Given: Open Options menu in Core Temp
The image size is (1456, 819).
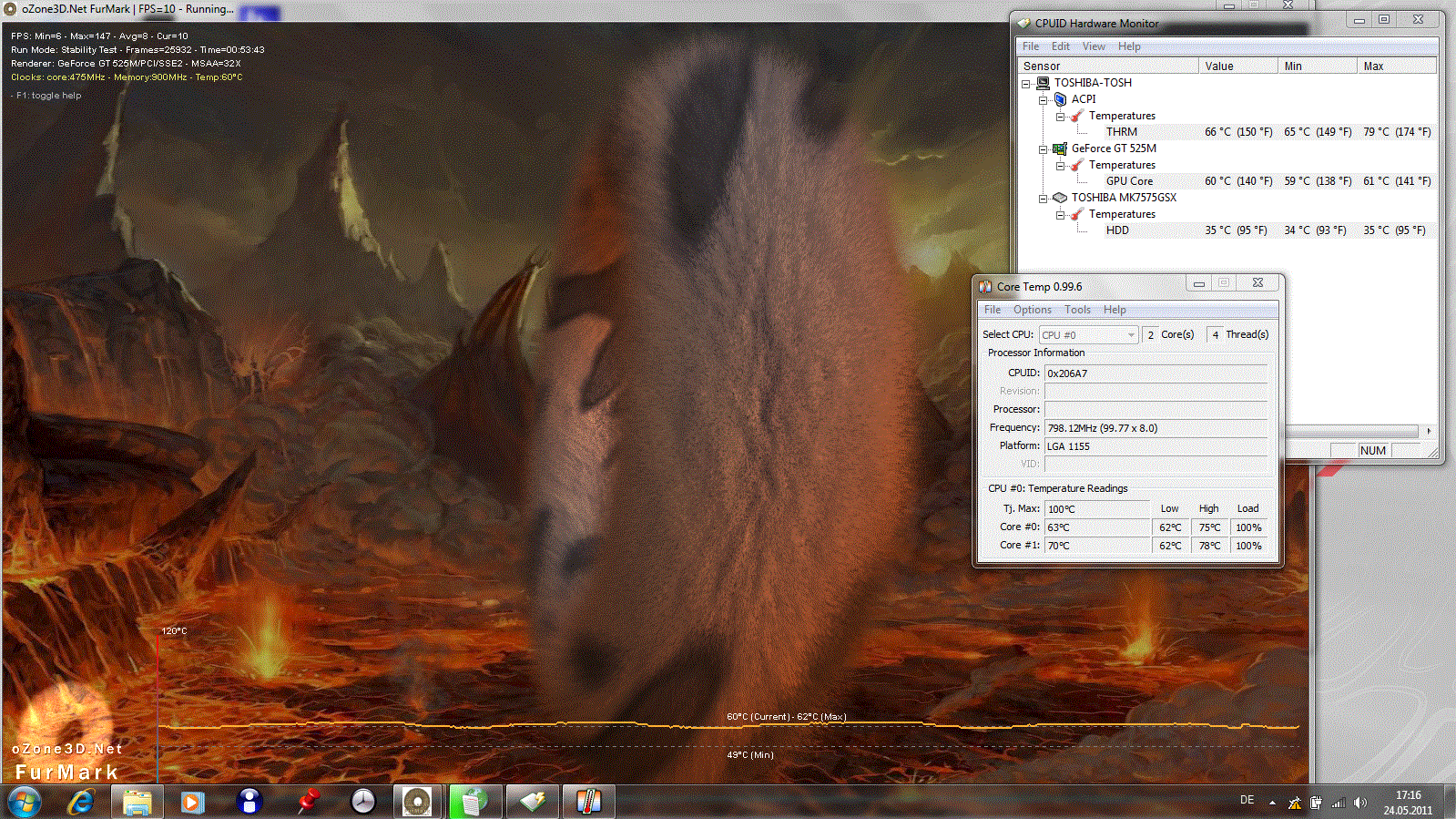Looking at the screenshot, I should (1033, 310).
